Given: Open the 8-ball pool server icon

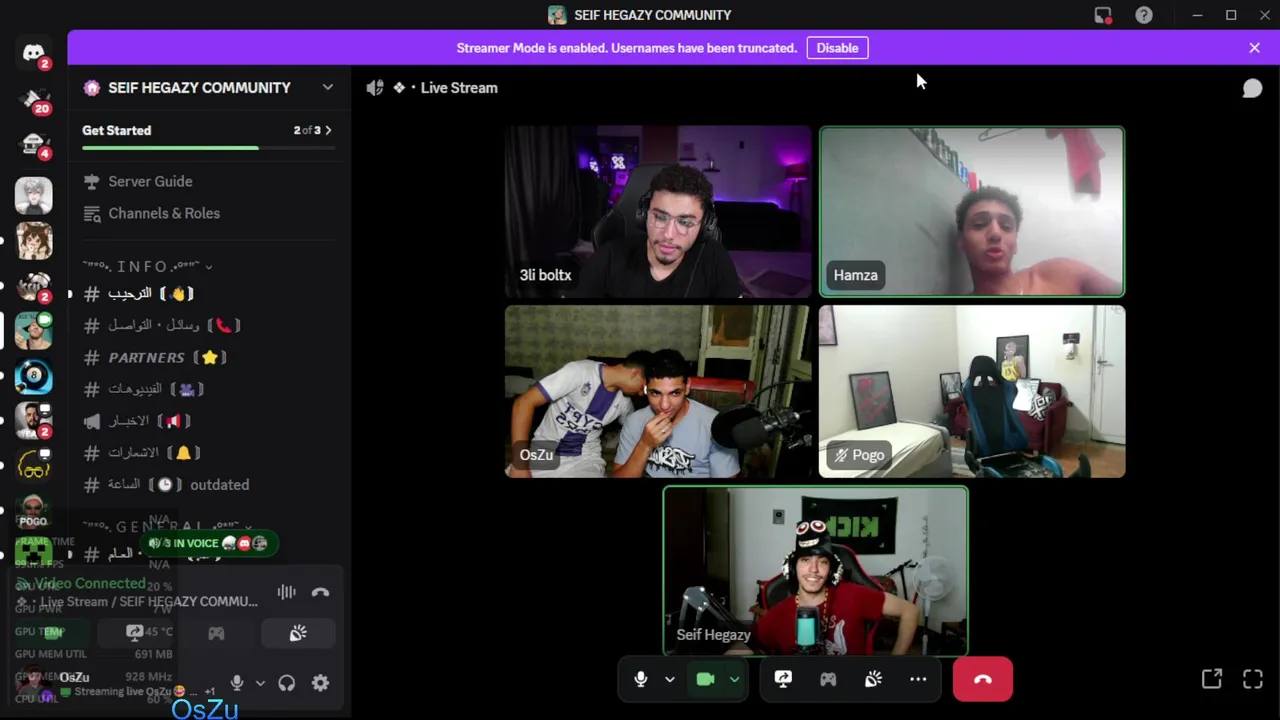Looking at the screenshot, I should [33, 377].
